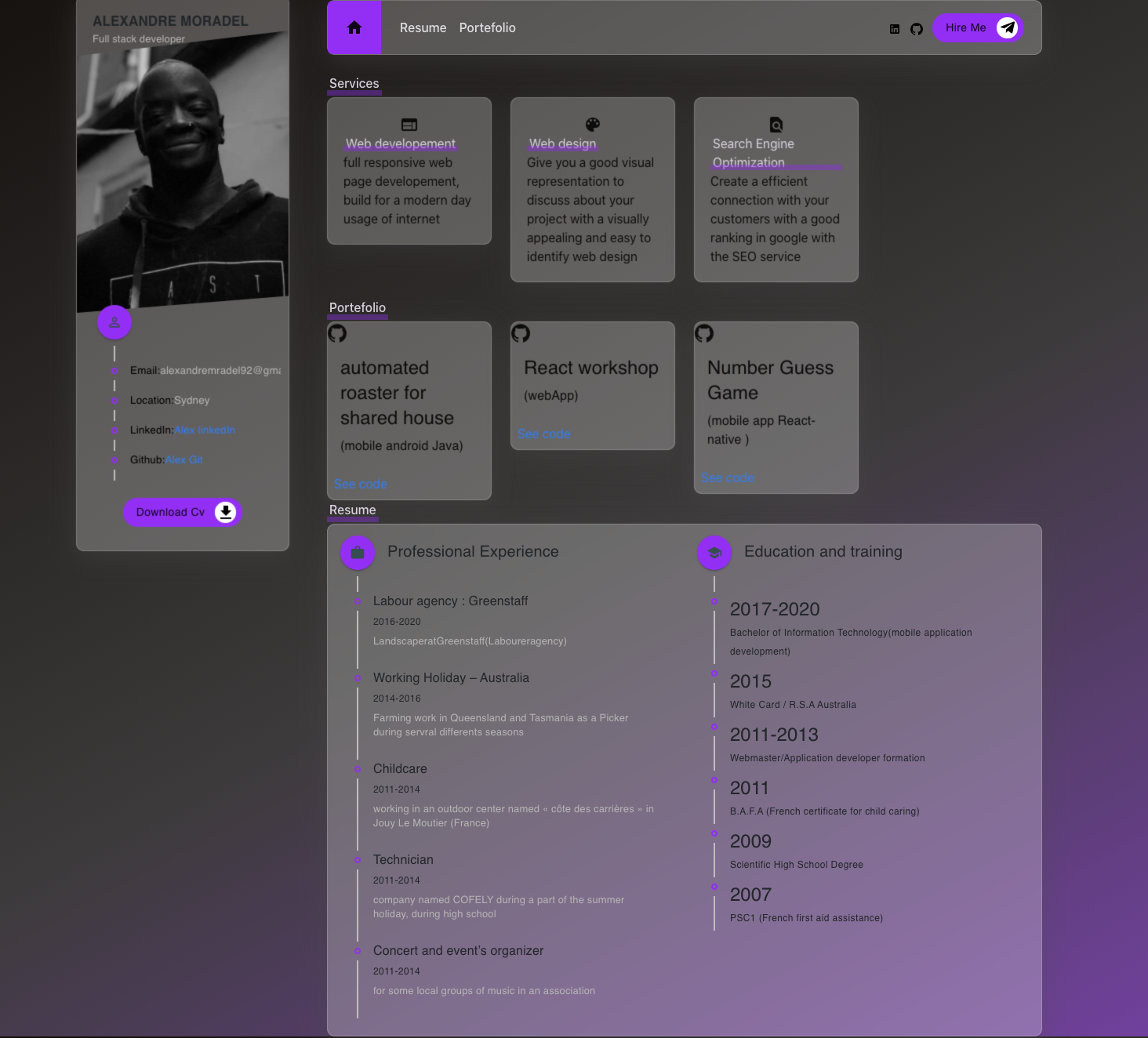Viewport: 1148px width, 1038px height.
Task: Click the Portefolio section heading
Action: pos(358,308)
